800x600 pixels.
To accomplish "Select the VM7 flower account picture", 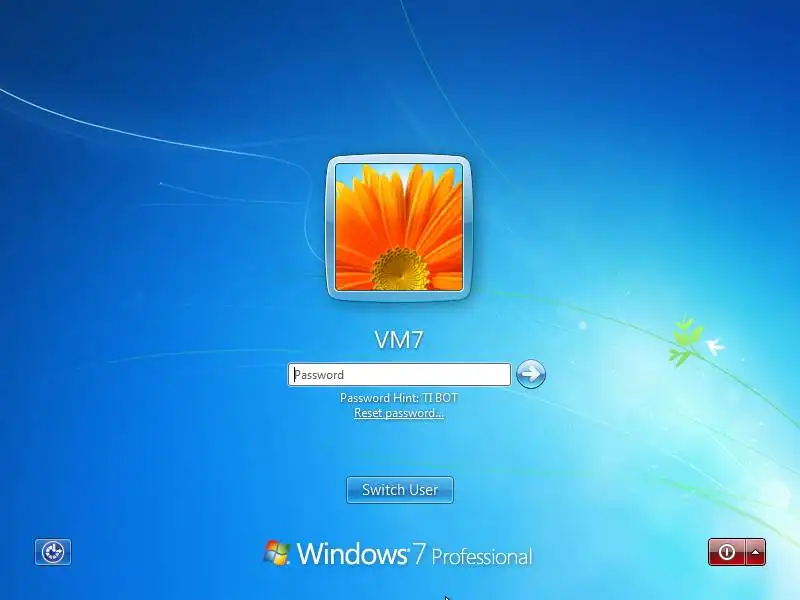I will tap(399, 228).
